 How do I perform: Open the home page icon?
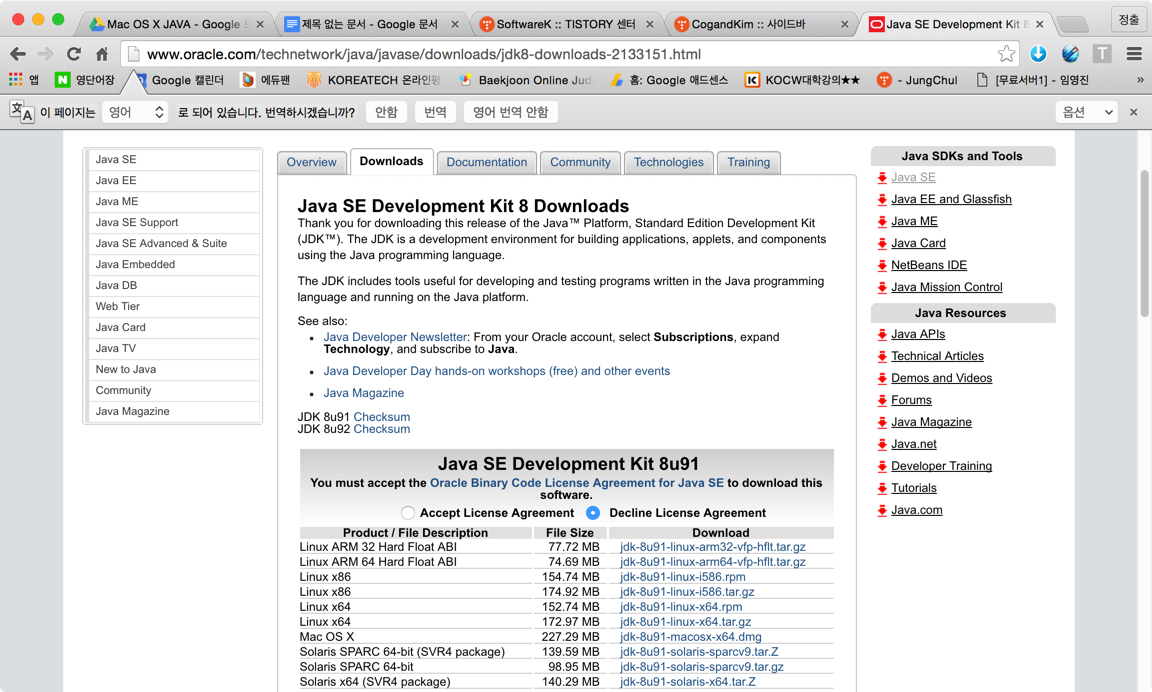pyautogui.click(x=102, y=54)
